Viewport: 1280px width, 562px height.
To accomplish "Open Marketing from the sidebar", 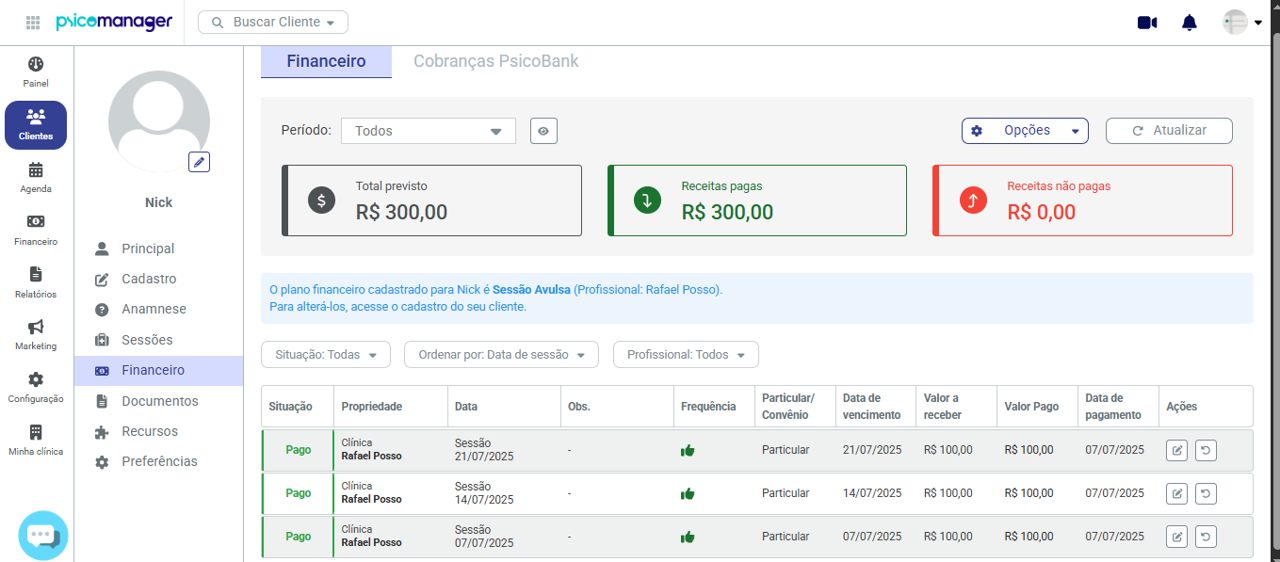I will (36, 335).
